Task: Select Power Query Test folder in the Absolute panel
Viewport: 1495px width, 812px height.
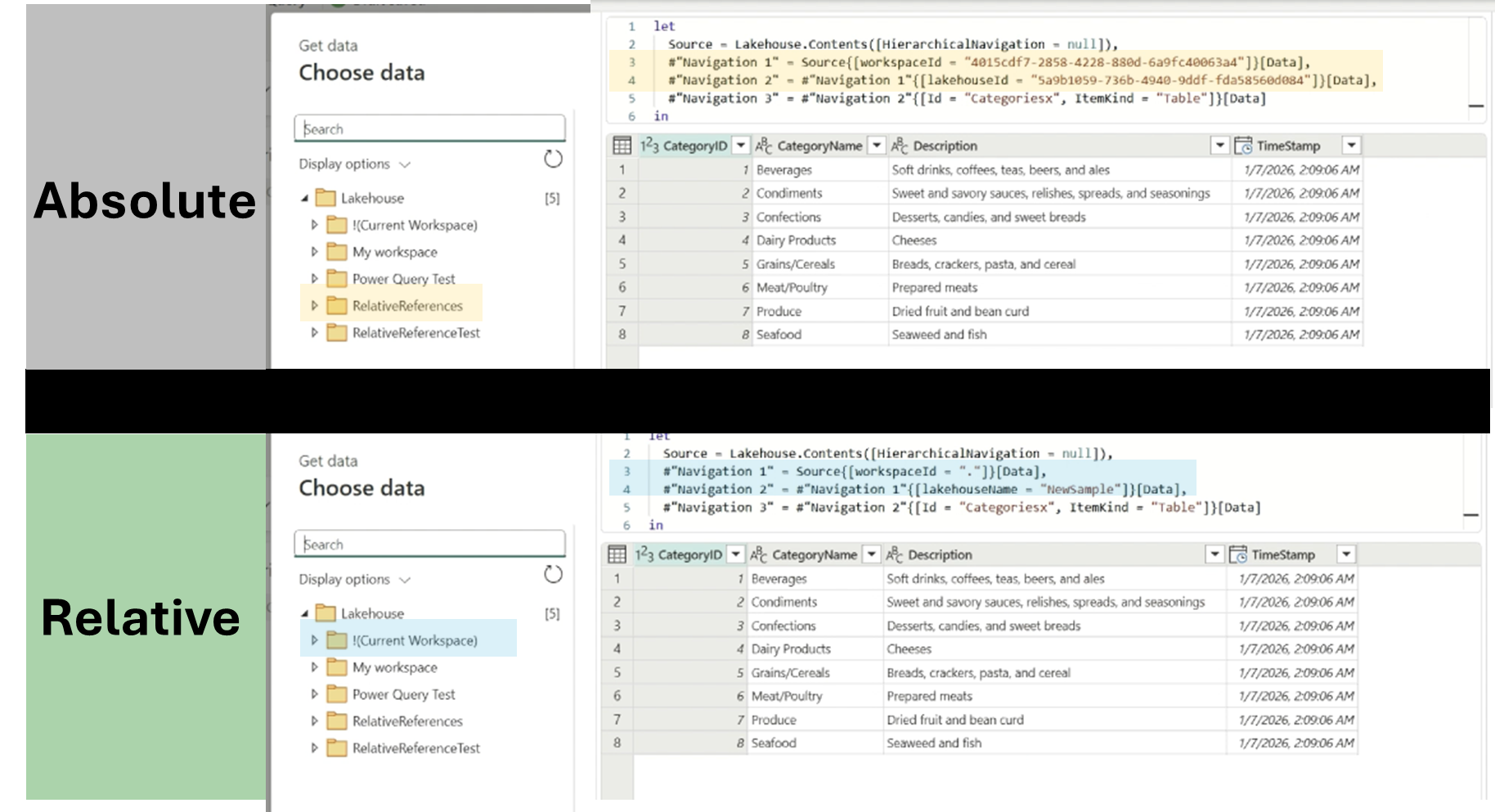Action: coord(403,279)
